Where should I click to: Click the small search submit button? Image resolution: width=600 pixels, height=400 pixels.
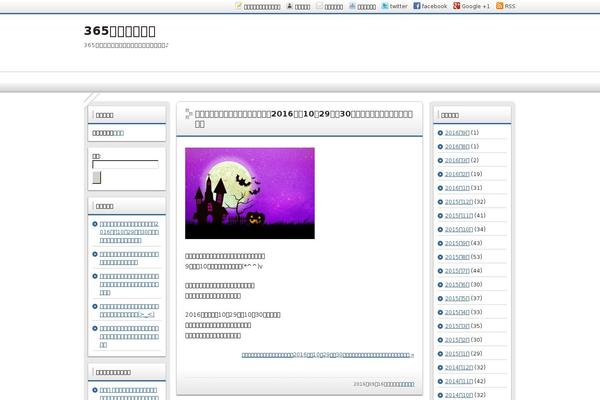coord(96,178)
